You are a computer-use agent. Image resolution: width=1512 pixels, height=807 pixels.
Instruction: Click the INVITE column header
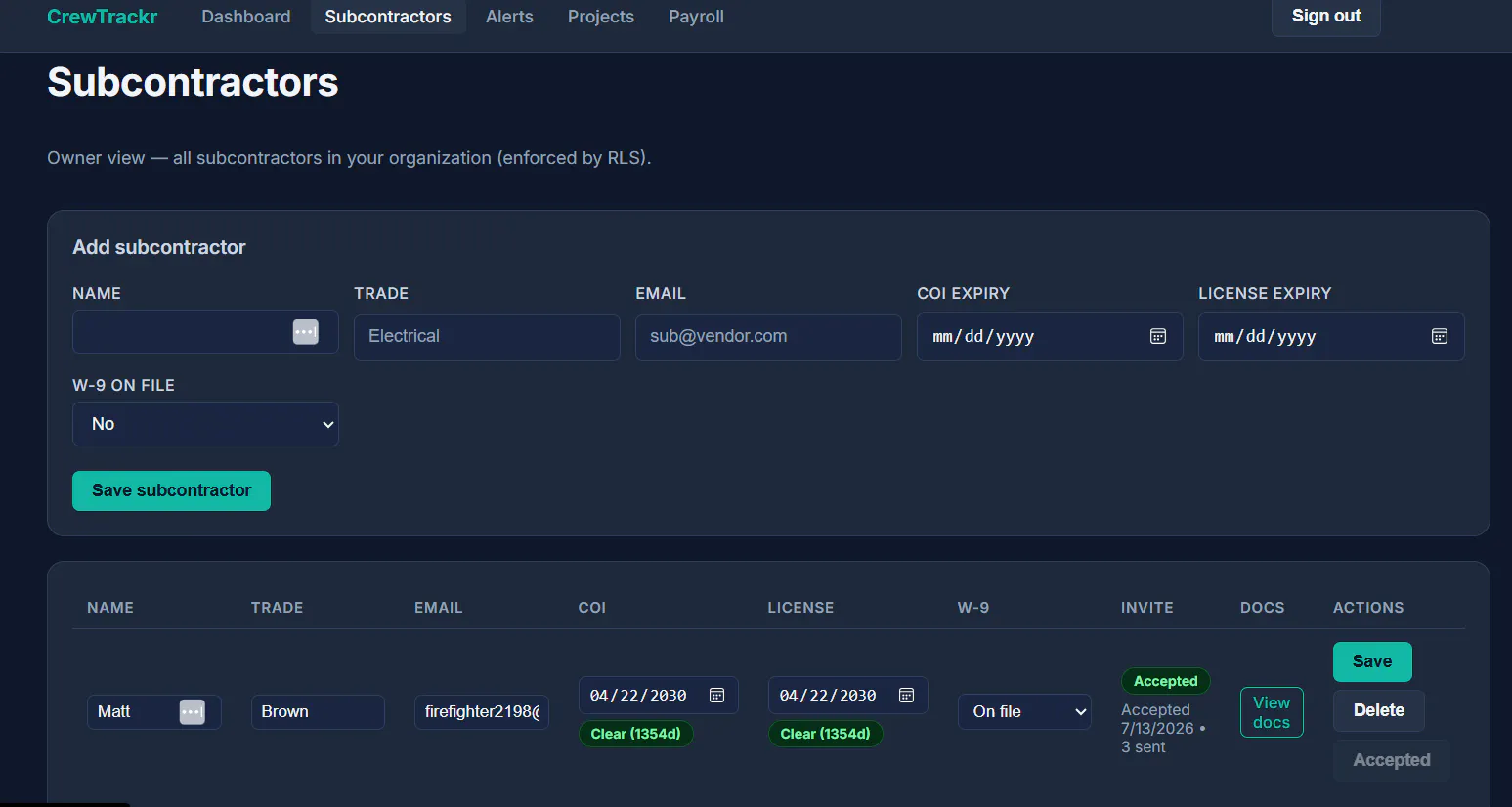(1147, 608)
